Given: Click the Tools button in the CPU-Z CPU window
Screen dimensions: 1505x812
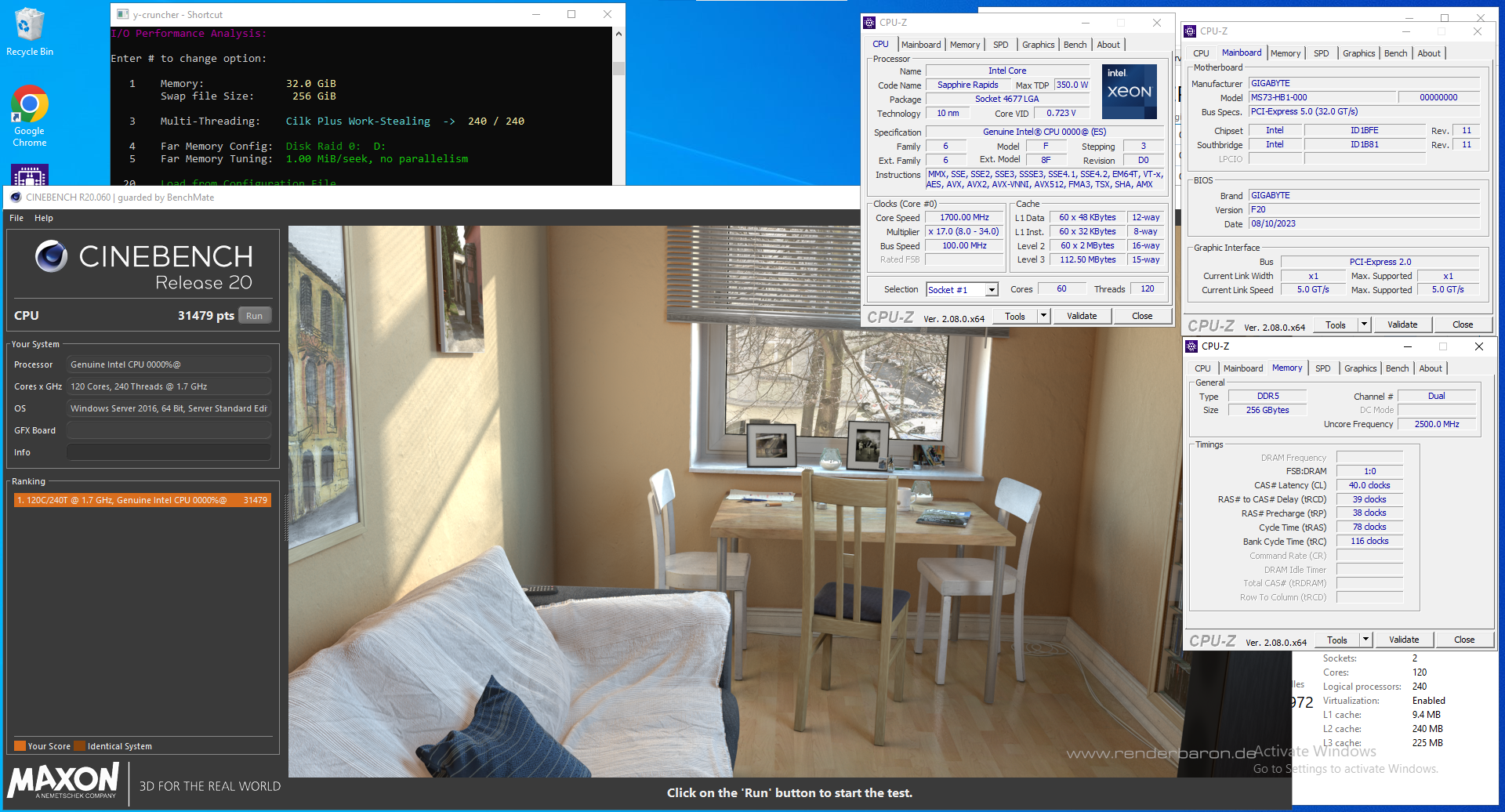Looking at the screenshot, I should pos(1015,316).
